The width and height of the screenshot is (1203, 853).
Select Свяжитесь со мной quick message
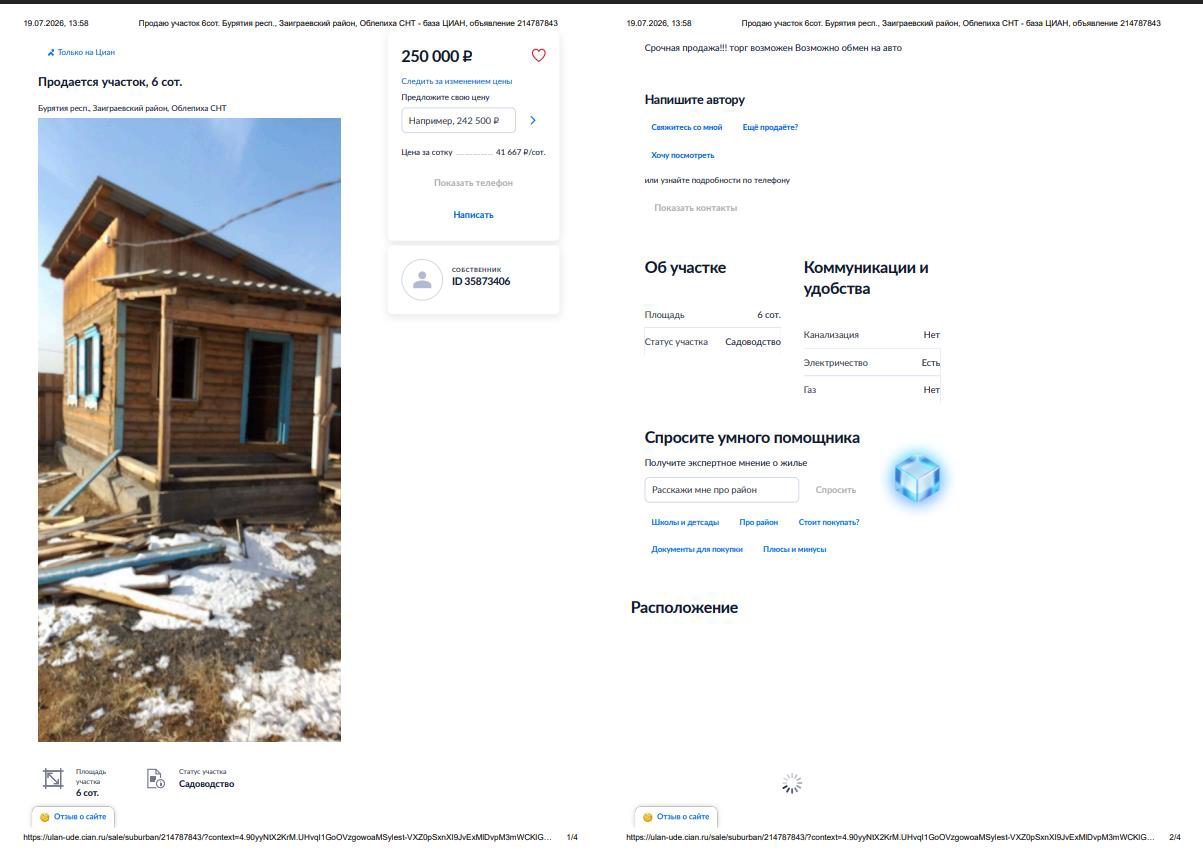686,127
